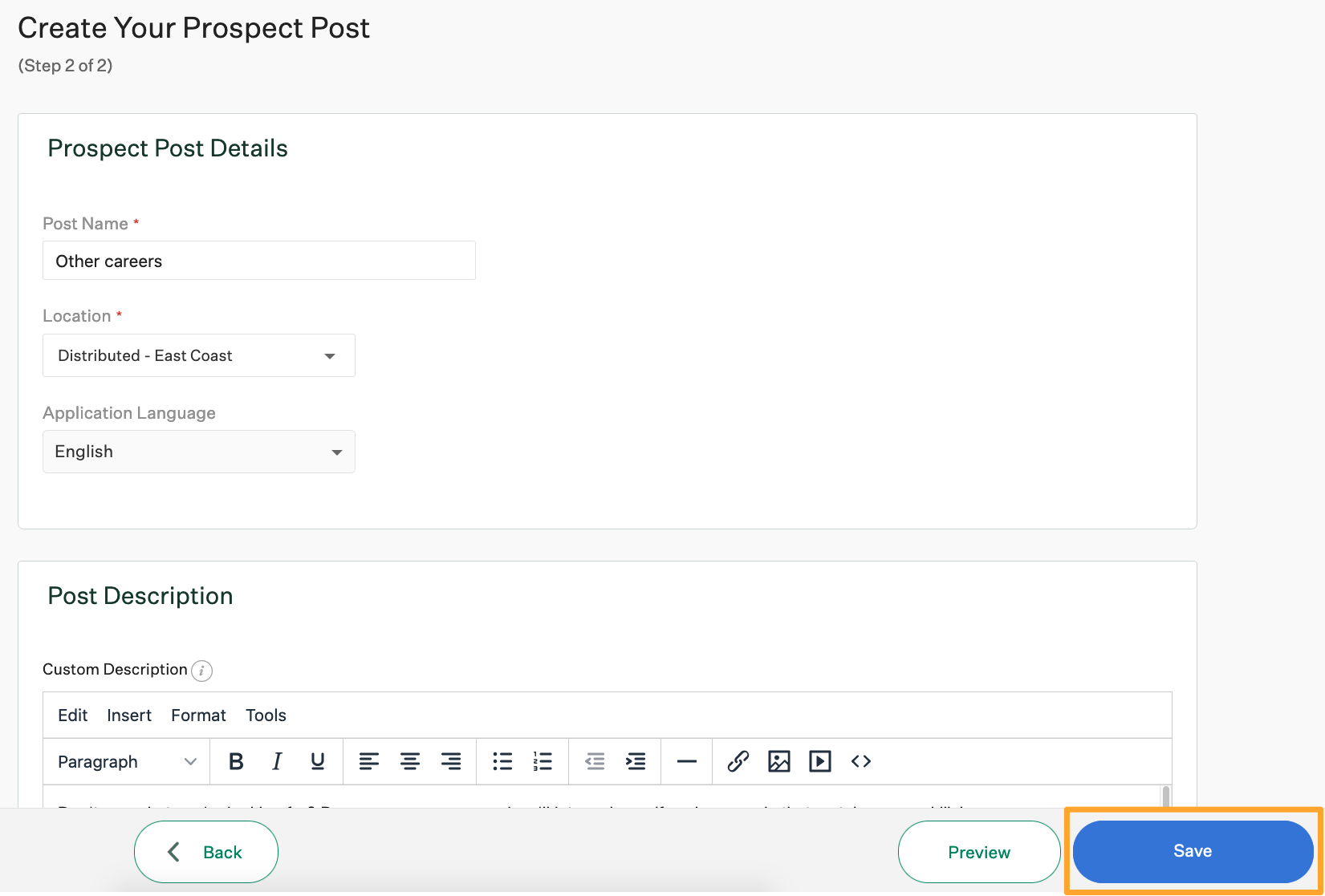This screenshot has height=896, width=1325.
Task: Open the Paragraph style dropdown
Action: (x=125, y=761)
